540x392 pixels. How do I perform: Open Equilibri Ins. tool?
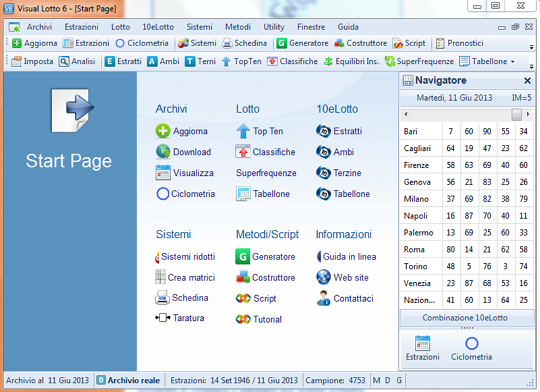coord(351,61)
